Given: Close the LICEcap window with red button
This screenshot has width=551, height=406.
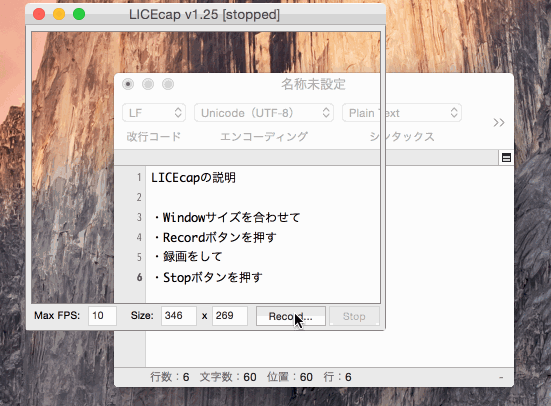Looking at the screenshot, I should (39, 14).
